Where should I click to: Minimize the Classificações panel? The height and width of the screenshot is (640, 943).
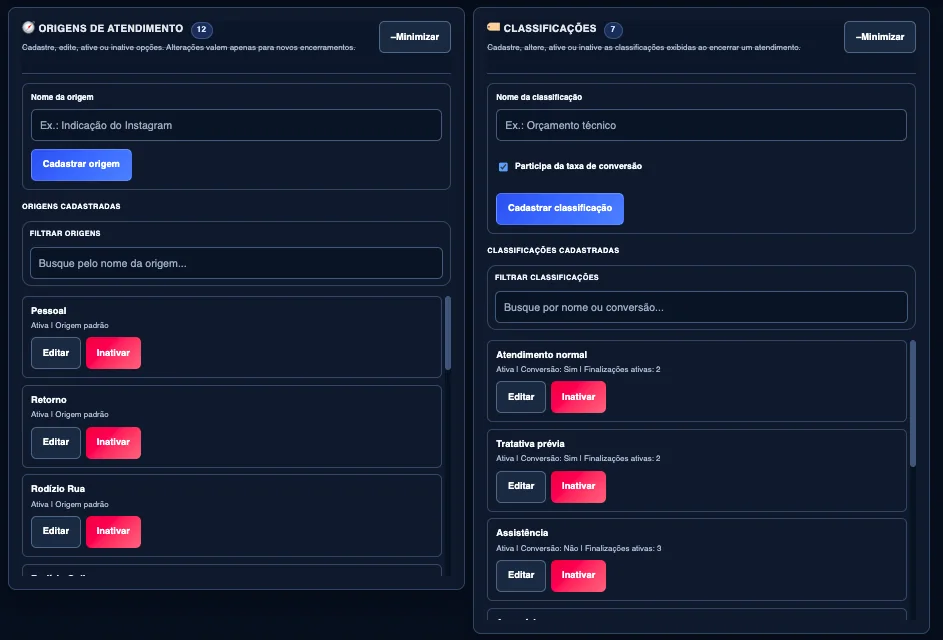(880, 37)
